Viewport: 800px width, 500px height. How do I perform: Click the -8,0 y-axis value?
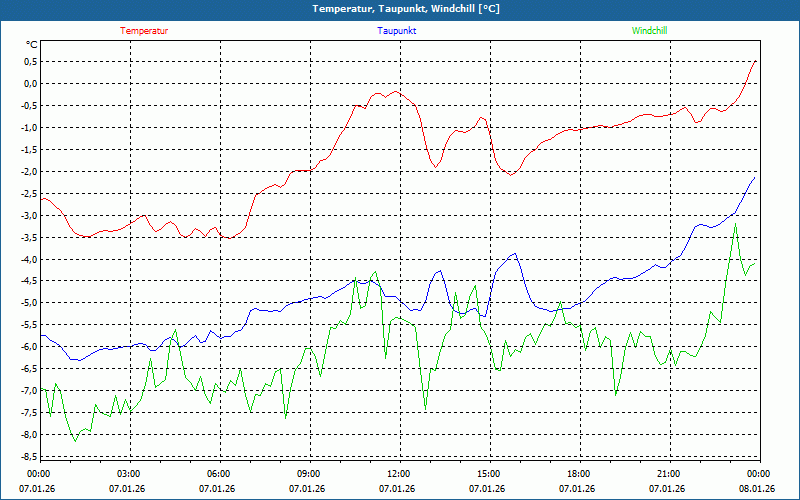coord(30,435)
